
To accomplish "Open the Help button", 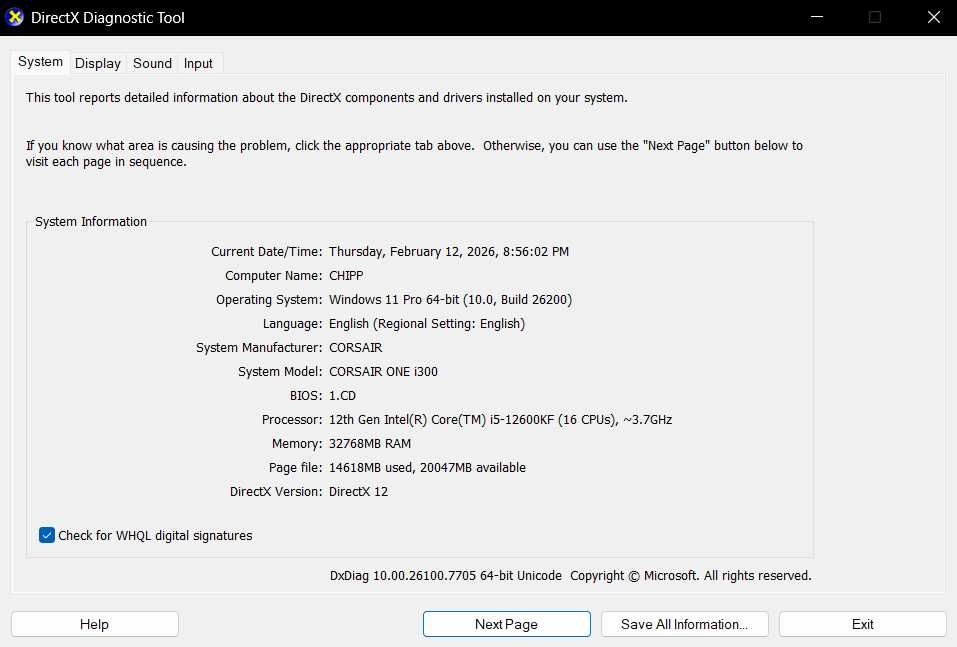I will click(x=95, y=624).
